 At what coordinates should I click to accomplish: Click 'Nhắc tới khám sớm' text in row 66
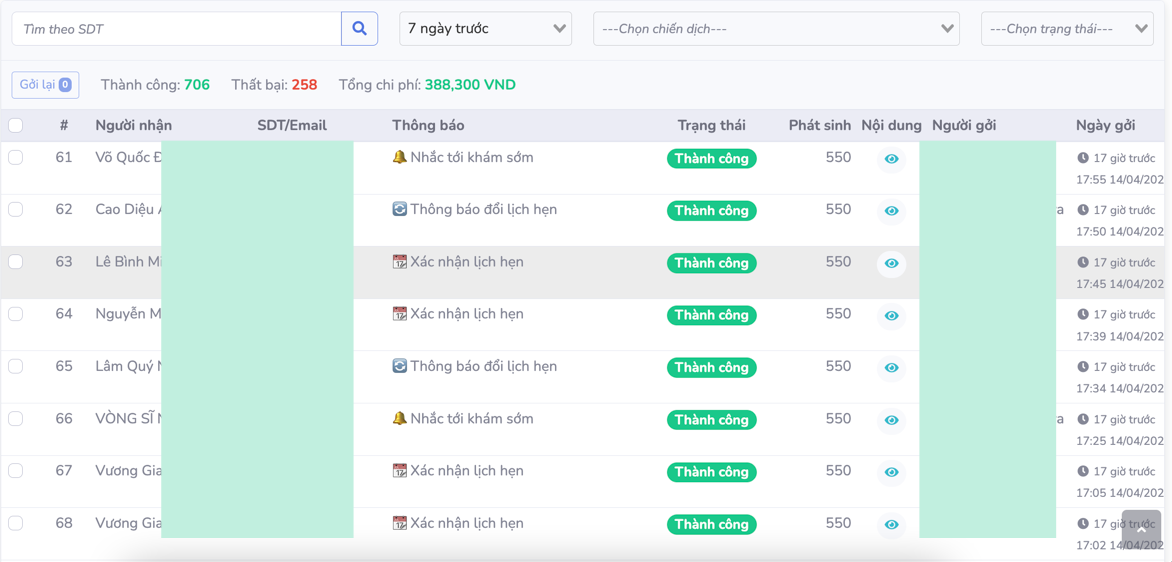pos(472,419)
